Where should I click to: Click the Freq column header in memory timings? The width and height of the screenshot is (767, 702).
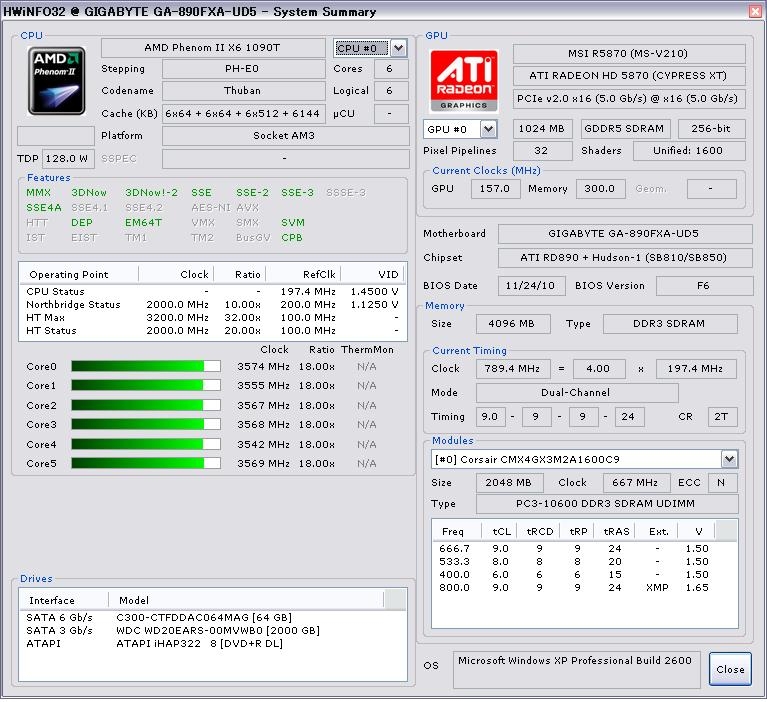coord(453,531)
